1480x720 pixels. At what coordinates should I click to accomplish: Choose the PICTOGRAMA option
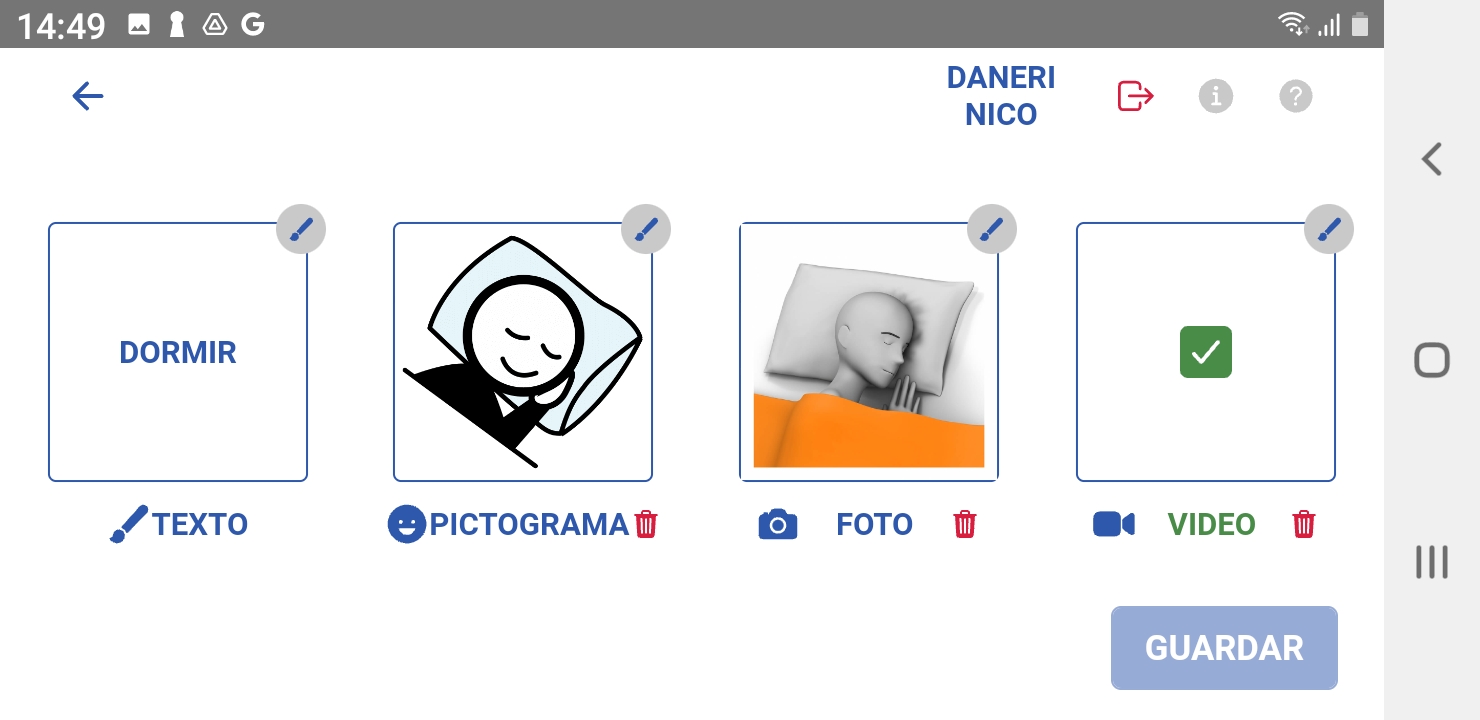[529, 524]
